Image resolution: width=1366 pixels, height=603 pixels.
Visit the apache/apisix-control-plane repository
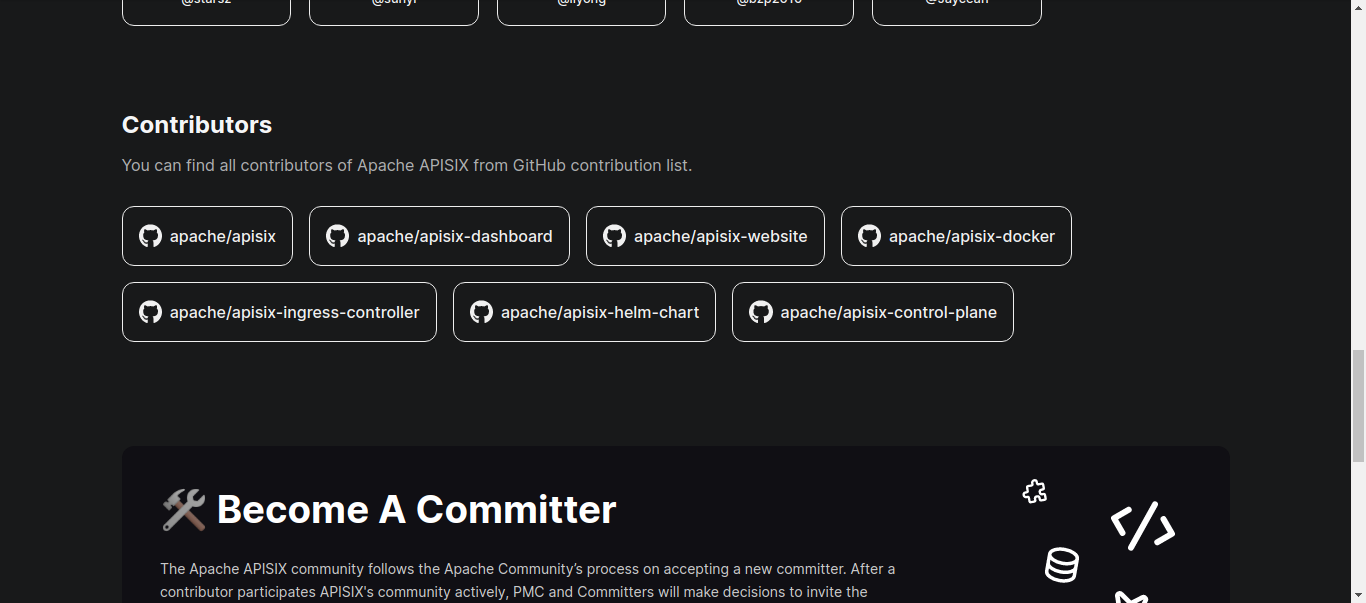pos(872,312)
